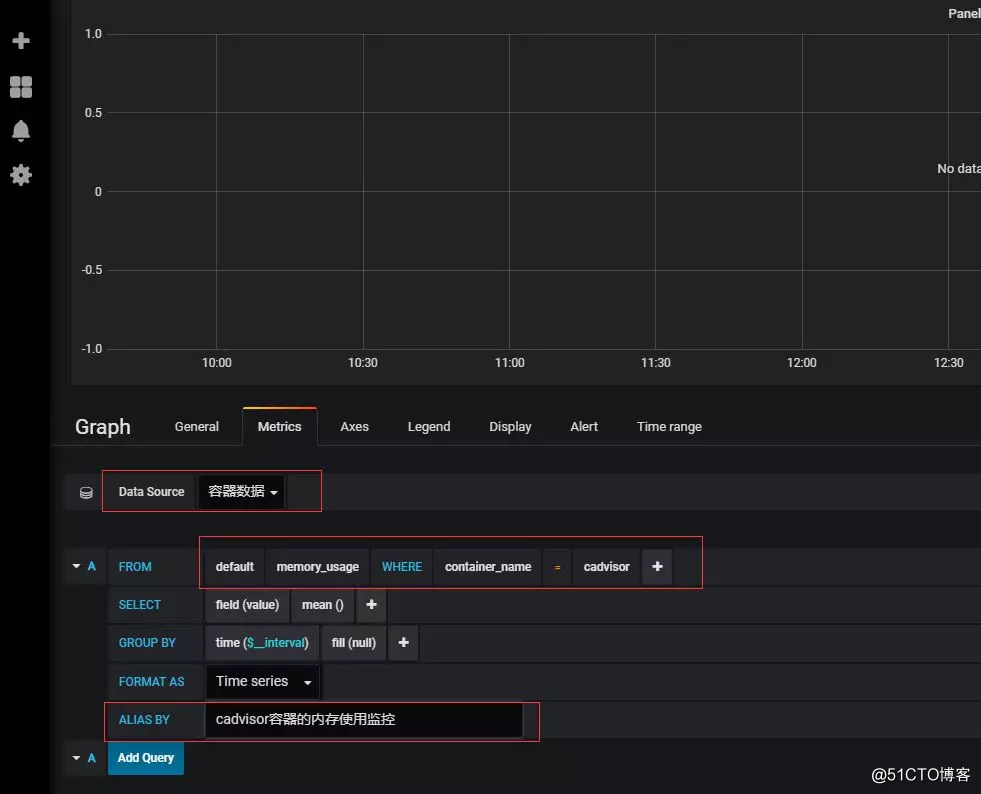Add a WHERE condition with the plus button

(657, 566)
